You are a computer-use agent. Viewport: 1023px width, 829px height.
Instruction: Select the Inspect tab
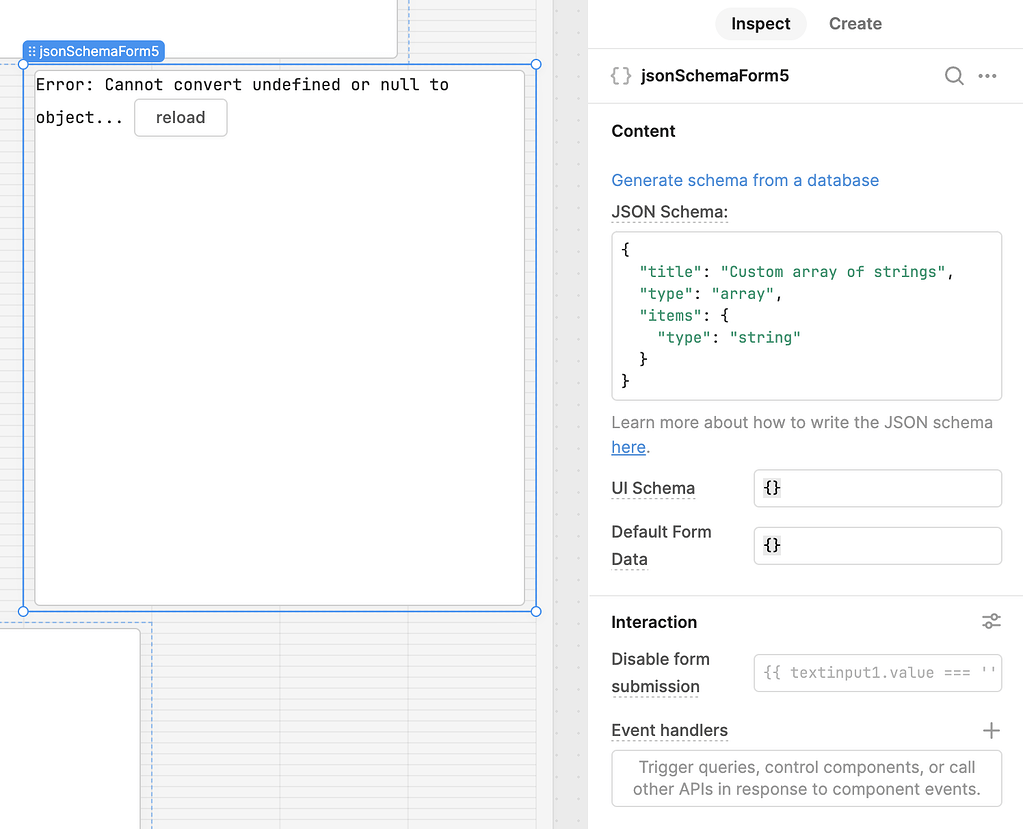760,23
